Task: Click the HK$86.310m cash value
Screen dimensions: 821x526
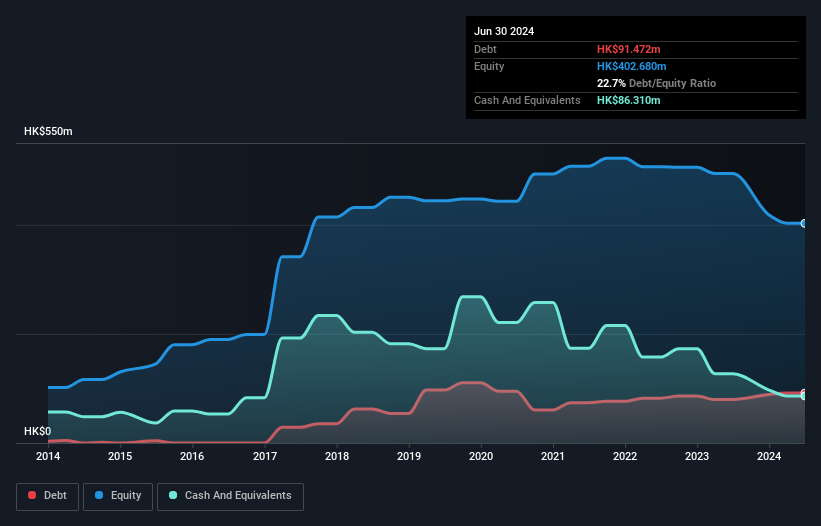Action: [x=628, y=100]
